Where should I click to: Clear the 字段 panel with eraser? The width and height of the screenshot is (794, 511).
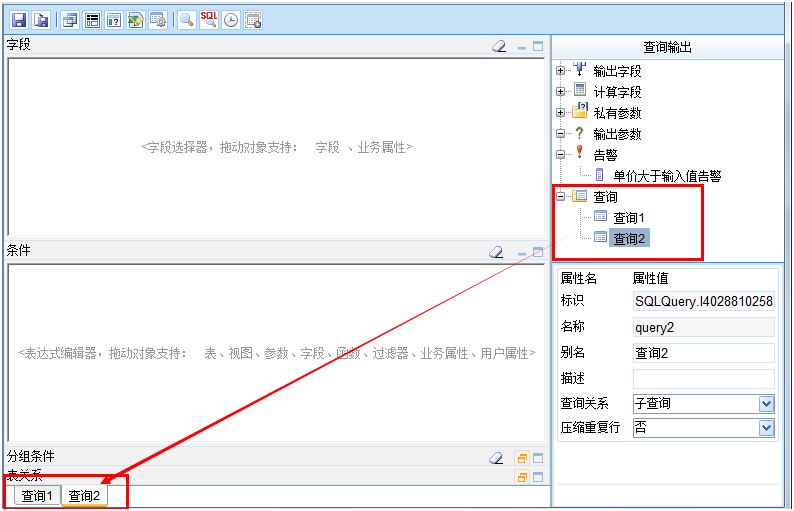(x=499, y=46)
